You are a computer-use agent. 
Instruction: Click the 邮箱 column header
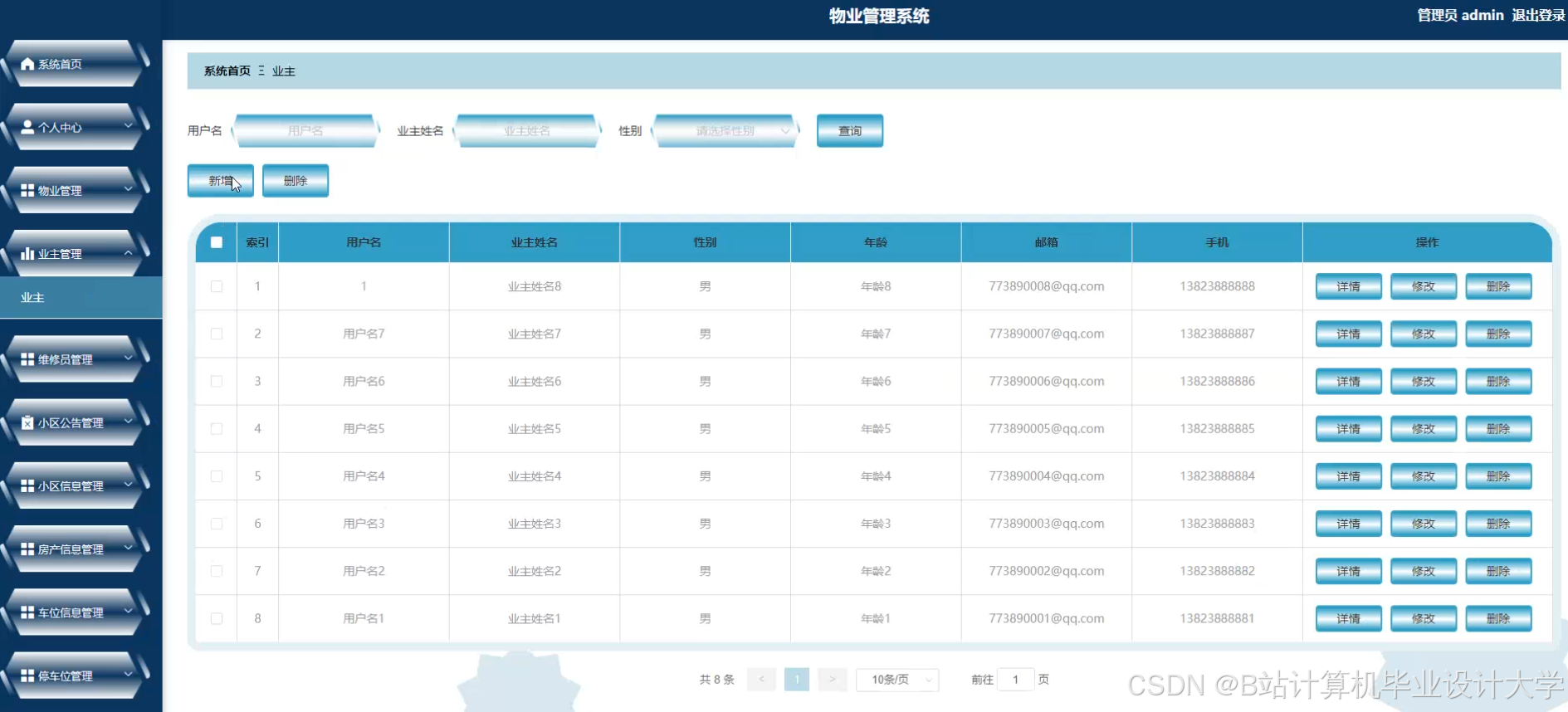pos(1047,242)
